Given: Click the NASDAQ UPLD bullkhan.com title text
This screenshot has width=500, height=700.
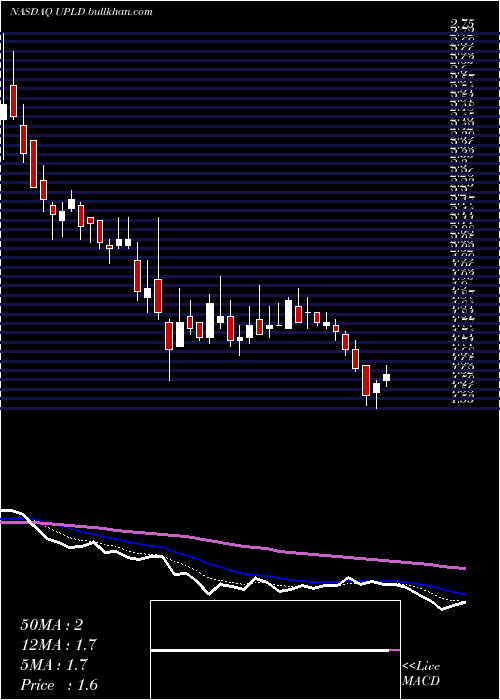Looking at the screenshot, I should [81, 12].
